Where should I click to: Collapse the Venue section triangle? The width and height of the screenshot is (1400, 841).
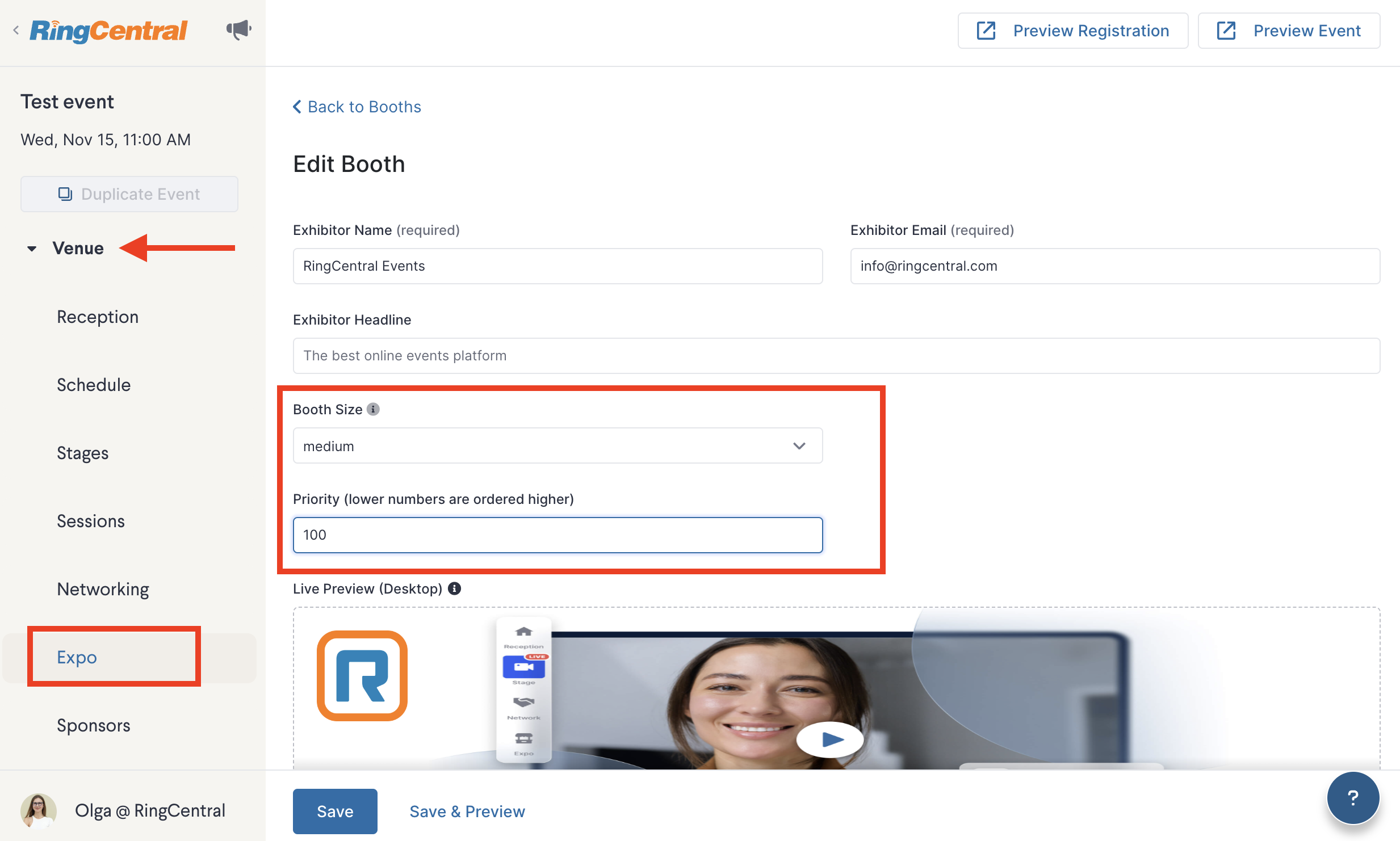[32, 249]
